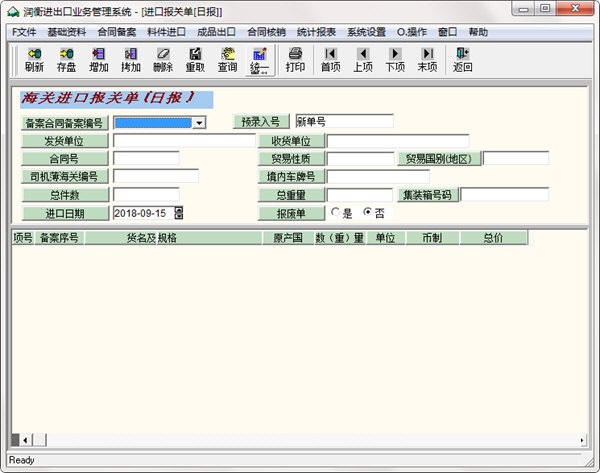This screenshot has width=600, height=473.
Task: Open the 系统设置 menu
Action: 366,32
